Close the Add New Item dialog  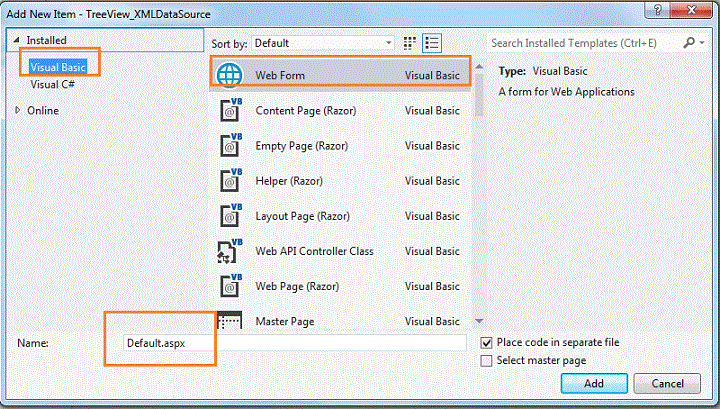pyautogui.click(x=692, y=10)
